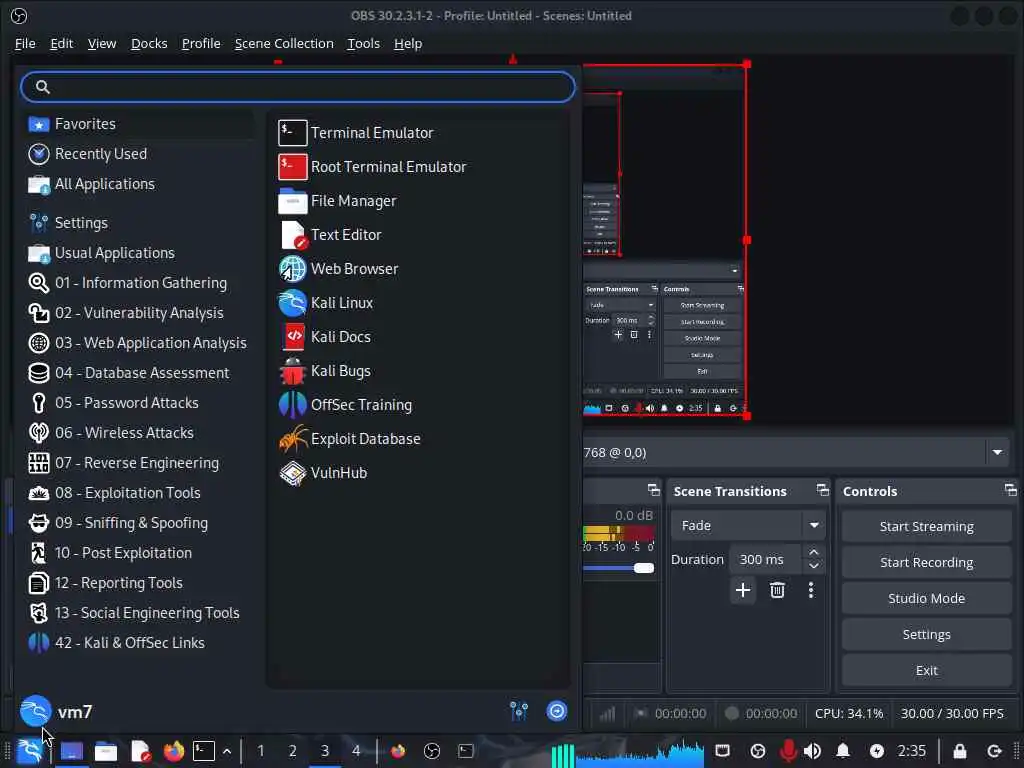The width and height of the screenshot is (1024, 768).
Task: Click the OBS preview canvas thumbnail
Action: (665, 240)
